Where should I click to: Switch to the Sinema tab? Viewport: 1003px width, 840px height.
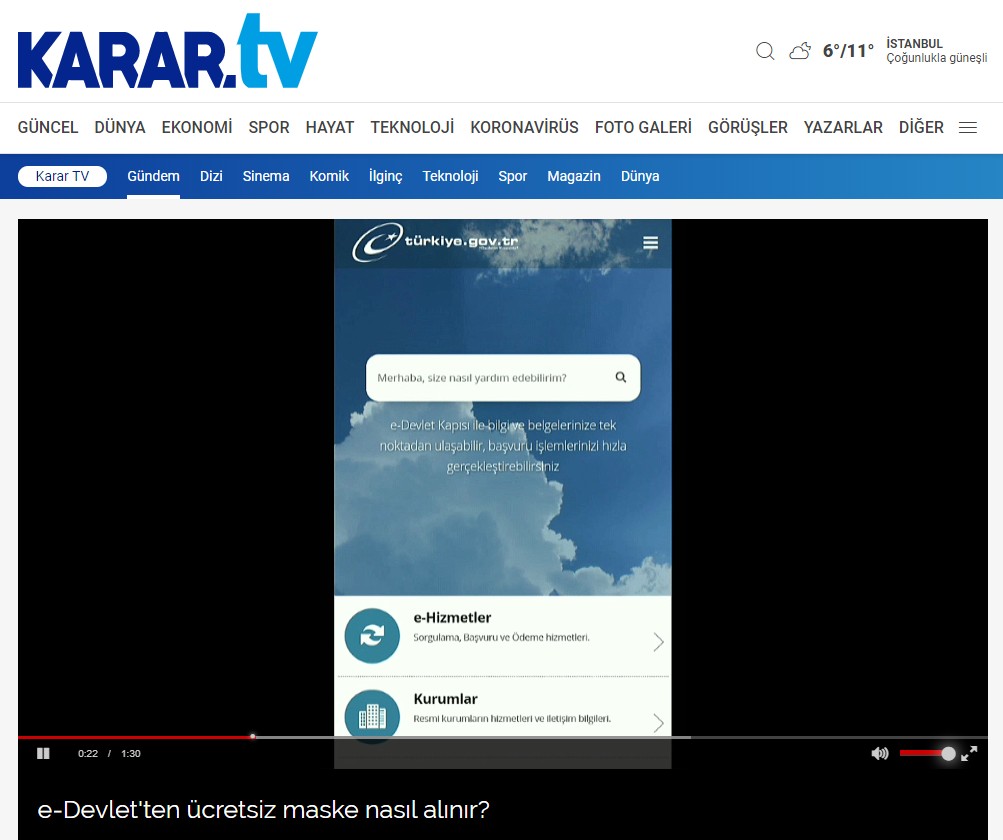pyautogui.click(x=266, y=176)
